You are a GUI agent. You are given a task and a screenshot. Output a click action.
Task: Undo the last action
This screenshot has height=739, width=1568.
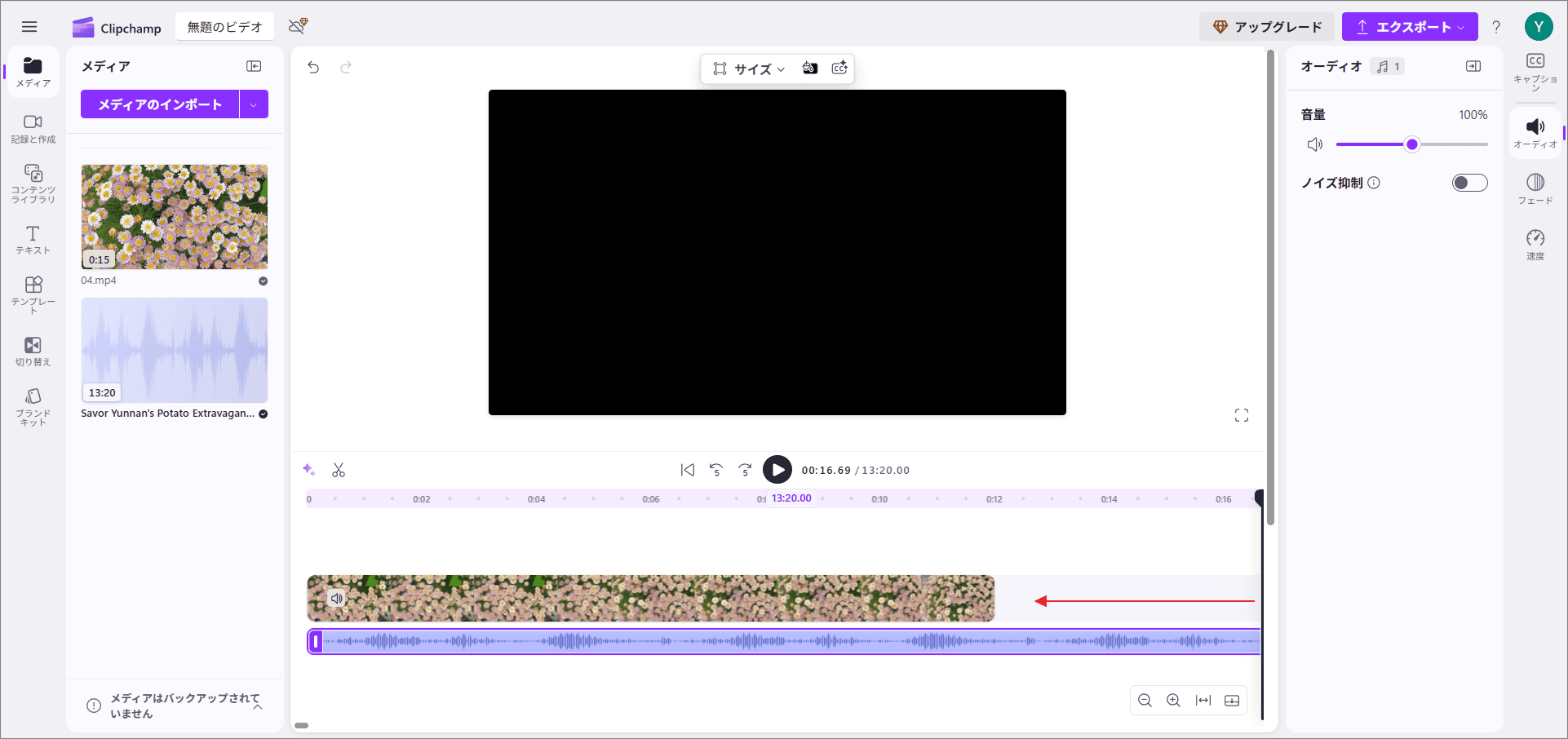[x=313, y=67]
